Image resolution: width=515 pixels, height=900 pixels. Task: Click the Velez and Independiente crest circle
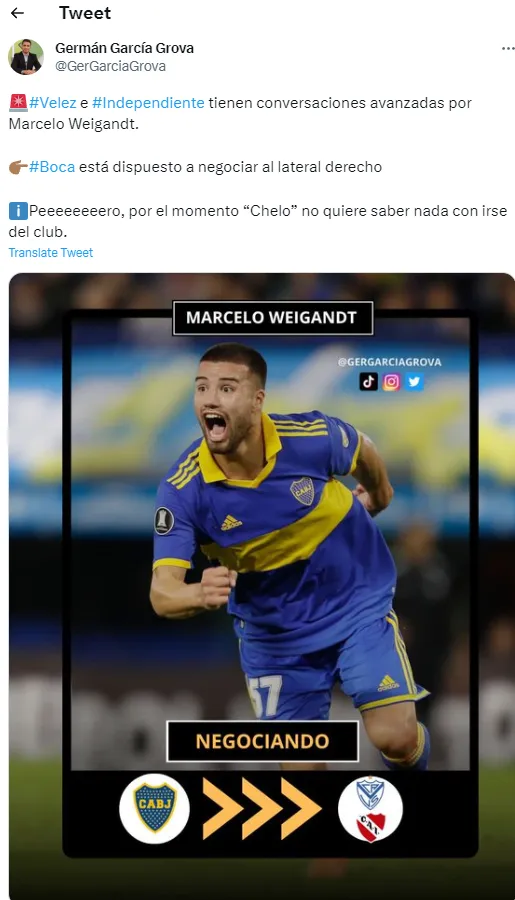pyautogui.click(x=370, y=809)
